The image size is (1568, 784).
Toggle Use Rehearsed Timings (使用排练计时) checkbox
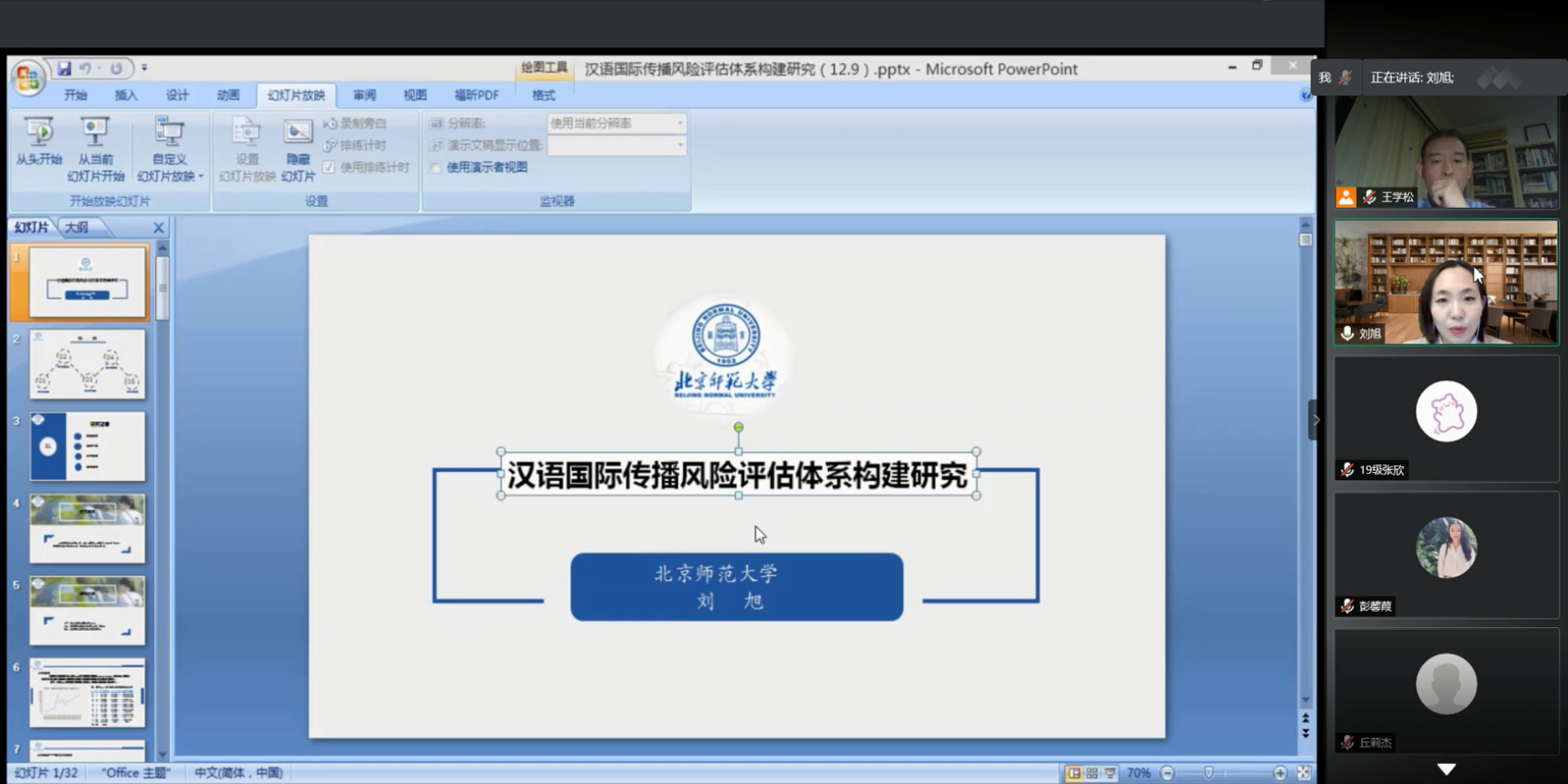[x=329, y=168]
